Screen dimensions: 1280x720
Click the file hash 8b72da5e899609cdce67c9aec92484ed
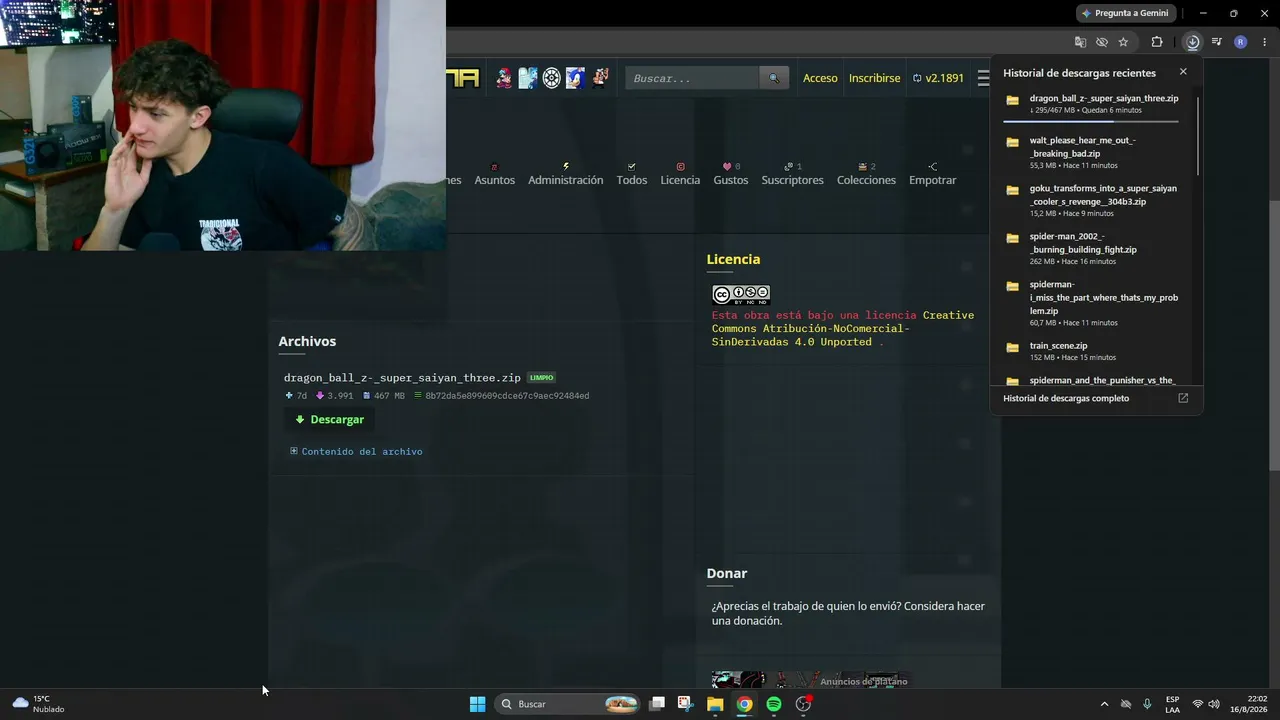[x=507, y=396]
